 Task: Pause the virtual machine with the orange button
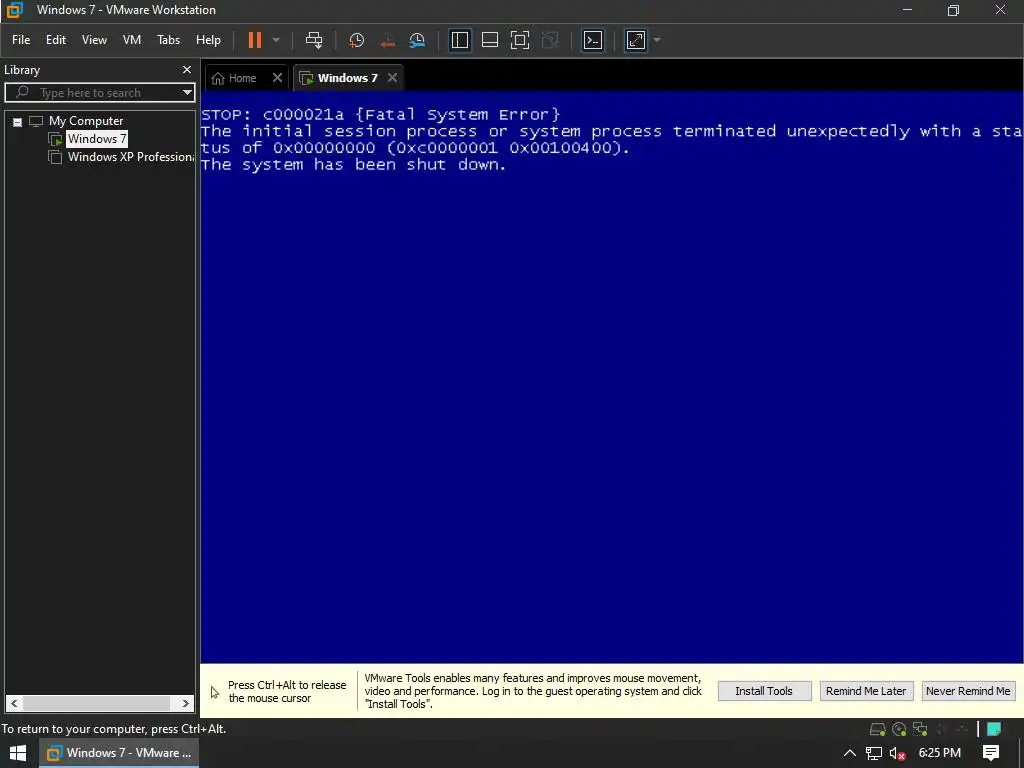255,40
